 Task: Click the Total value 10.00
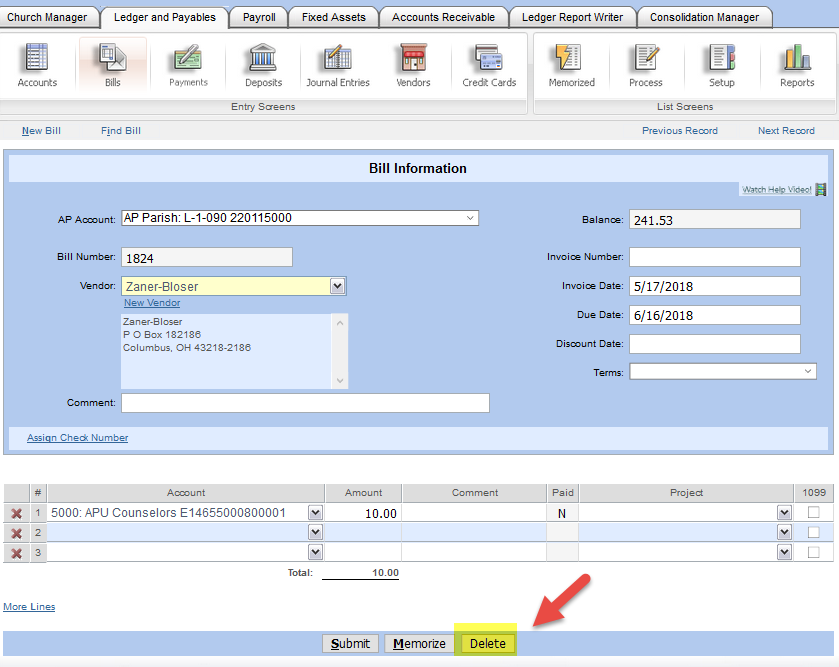(385, 573)
